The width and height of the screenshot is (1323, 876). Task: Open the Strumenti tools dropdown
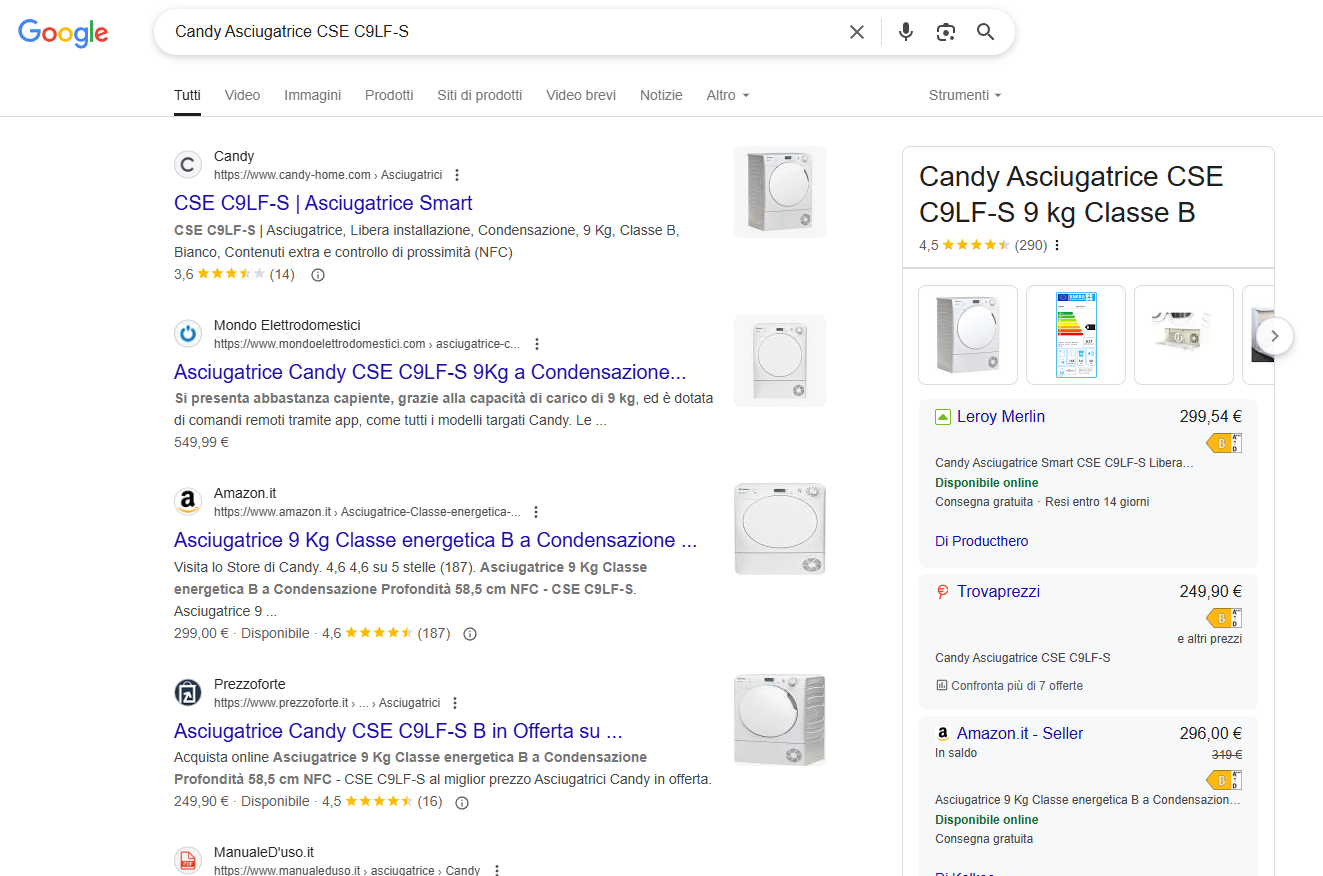(965, 95)
